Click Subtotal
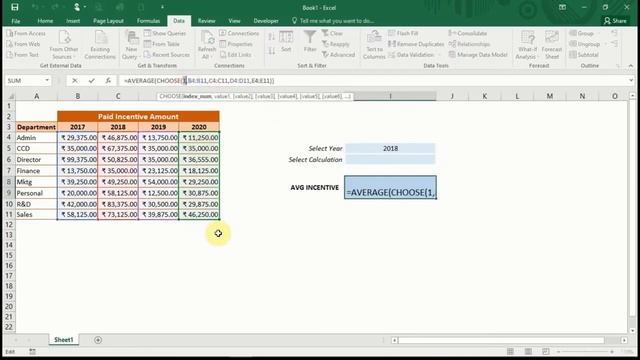 click(584, 55)
